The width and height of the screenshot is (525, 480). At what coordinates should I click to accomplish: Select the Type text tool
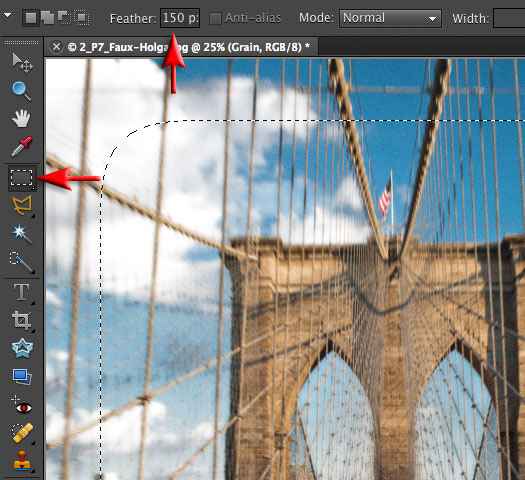(x=21, y=292)
